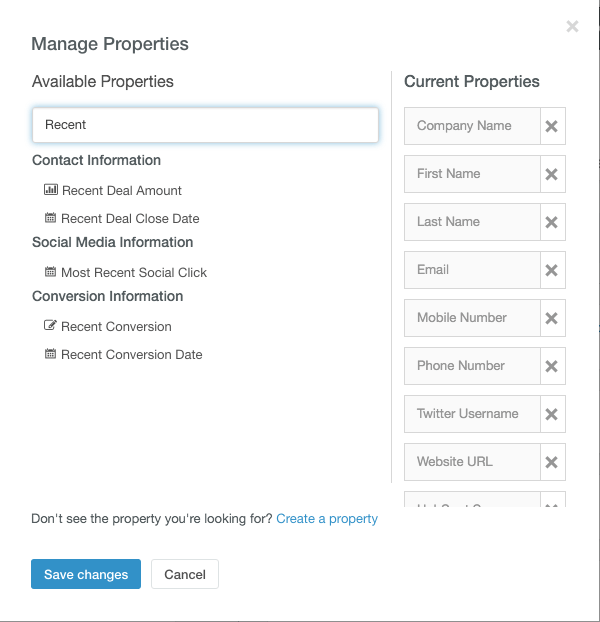The height and width of the screenshot is (622, 600).
Task: Click the Conversion Information group heading
Action: pos(107,296)
